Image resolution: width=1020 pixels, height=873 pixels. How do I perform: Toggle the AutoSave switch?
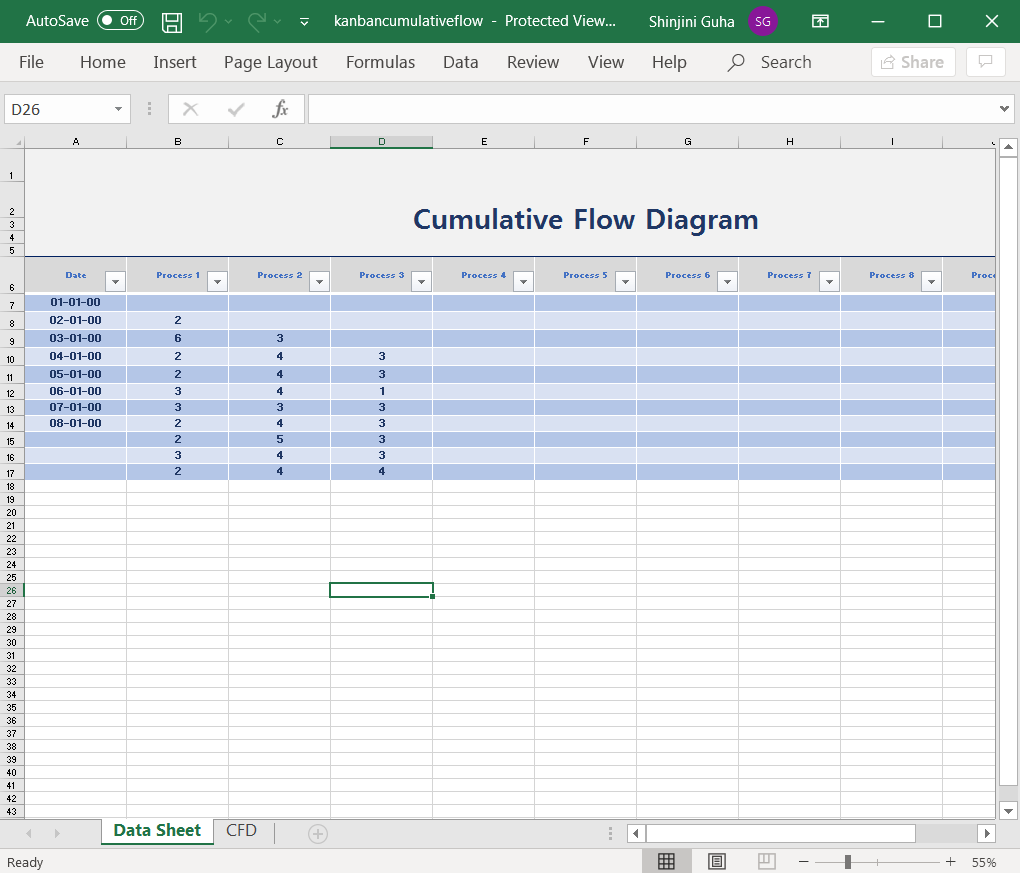[x=120, y=21]
